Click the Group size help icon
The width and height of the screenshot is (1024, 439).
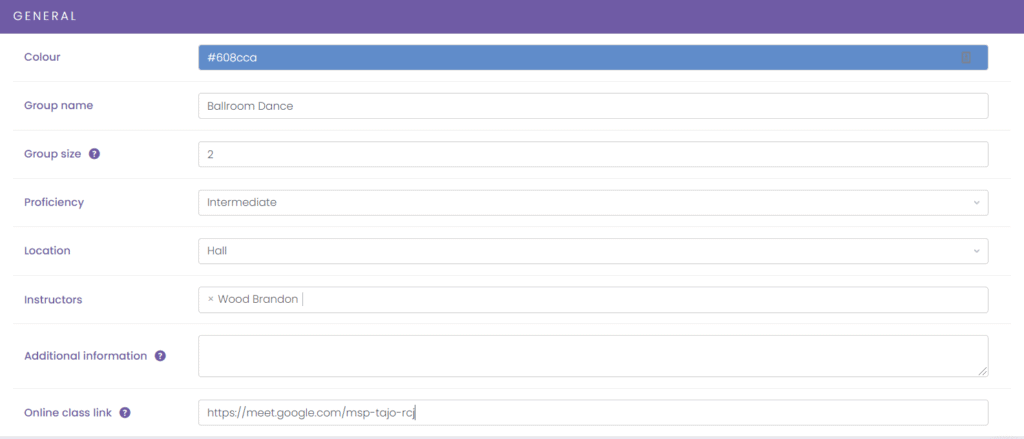tap(94, 154)
